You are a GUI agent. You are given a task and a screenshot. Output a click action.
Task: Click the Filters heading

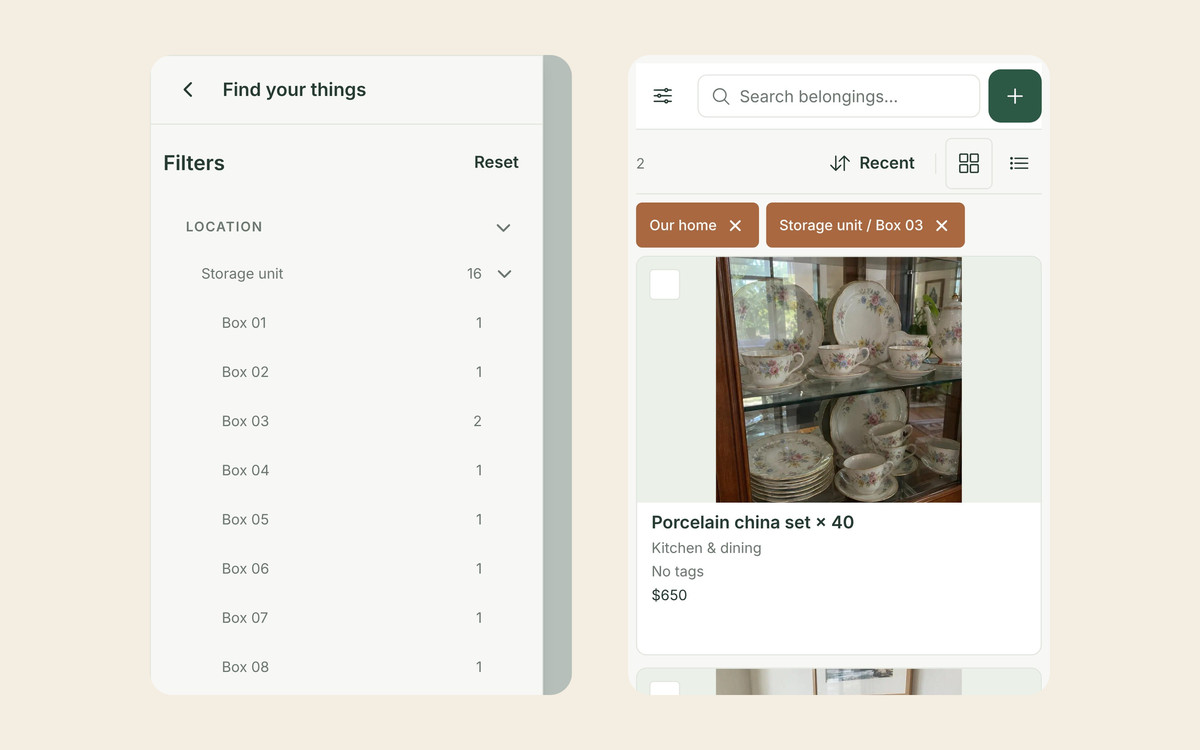[194, 163]
